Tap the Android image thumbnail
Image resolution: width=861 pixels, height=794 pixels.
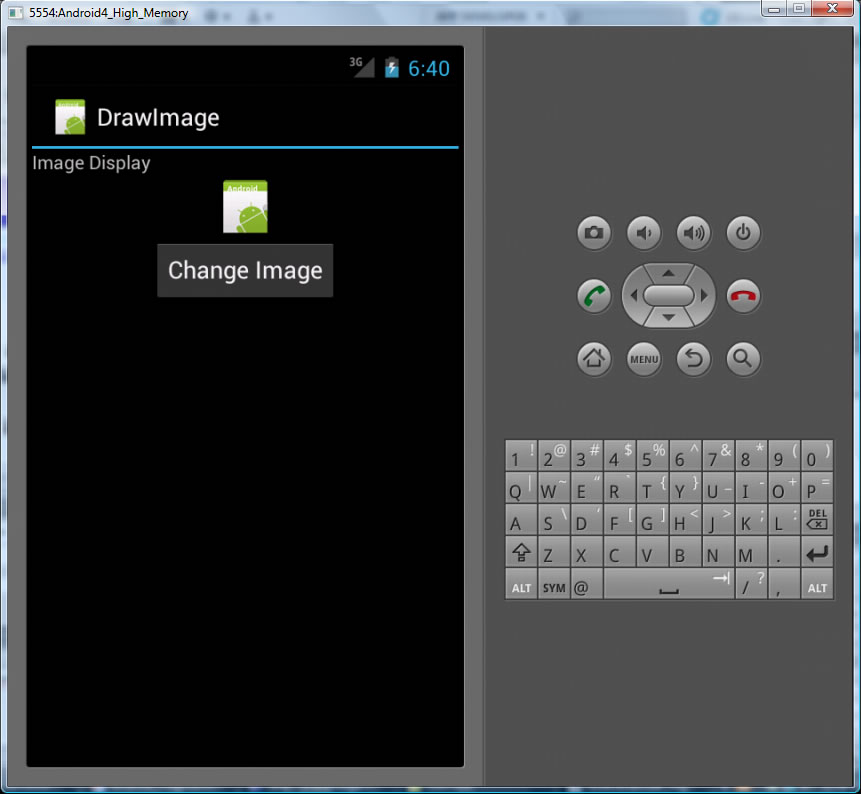(x=245, y=207)
